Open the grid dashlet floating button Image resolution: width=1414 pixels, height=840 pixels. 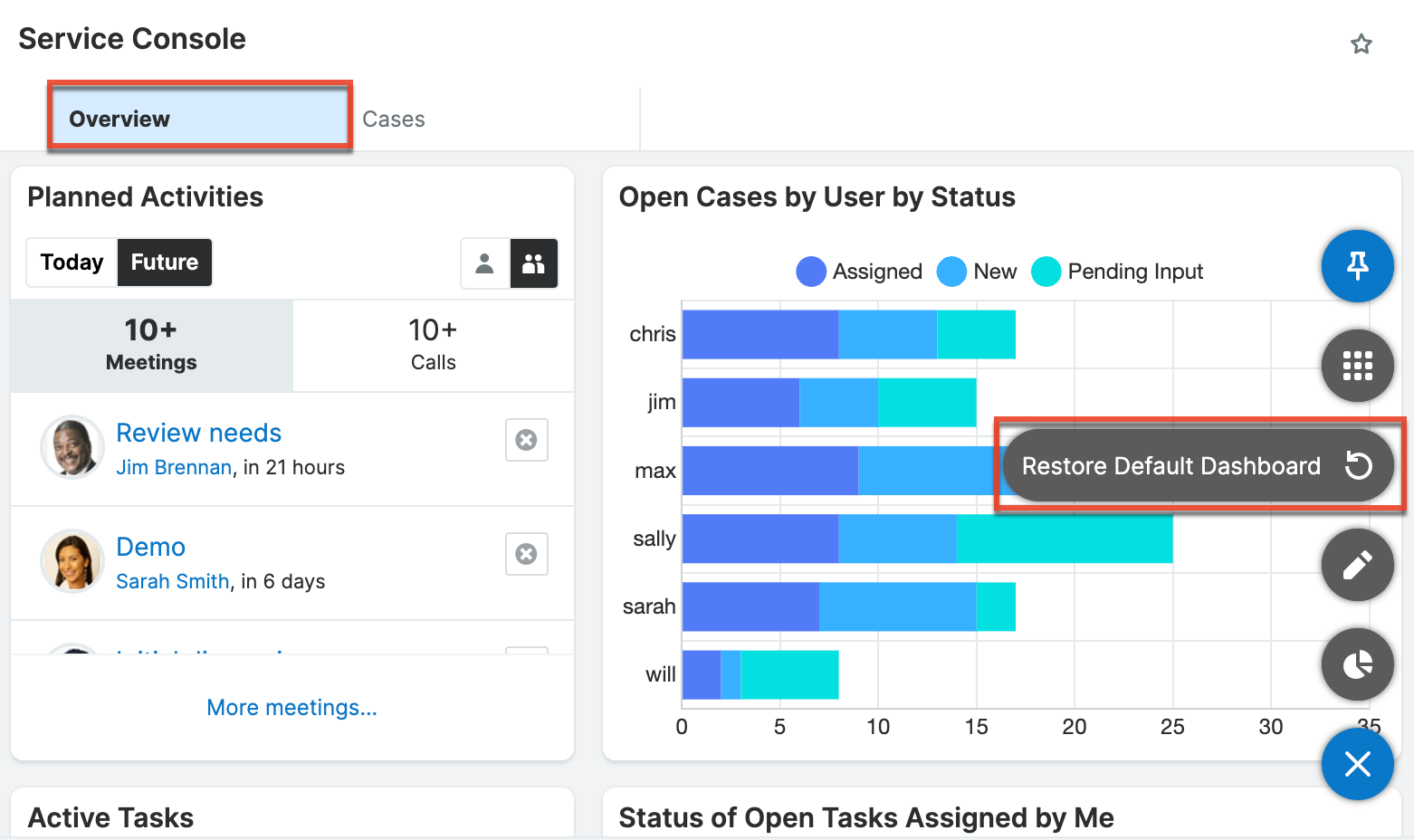[1357, 366]
